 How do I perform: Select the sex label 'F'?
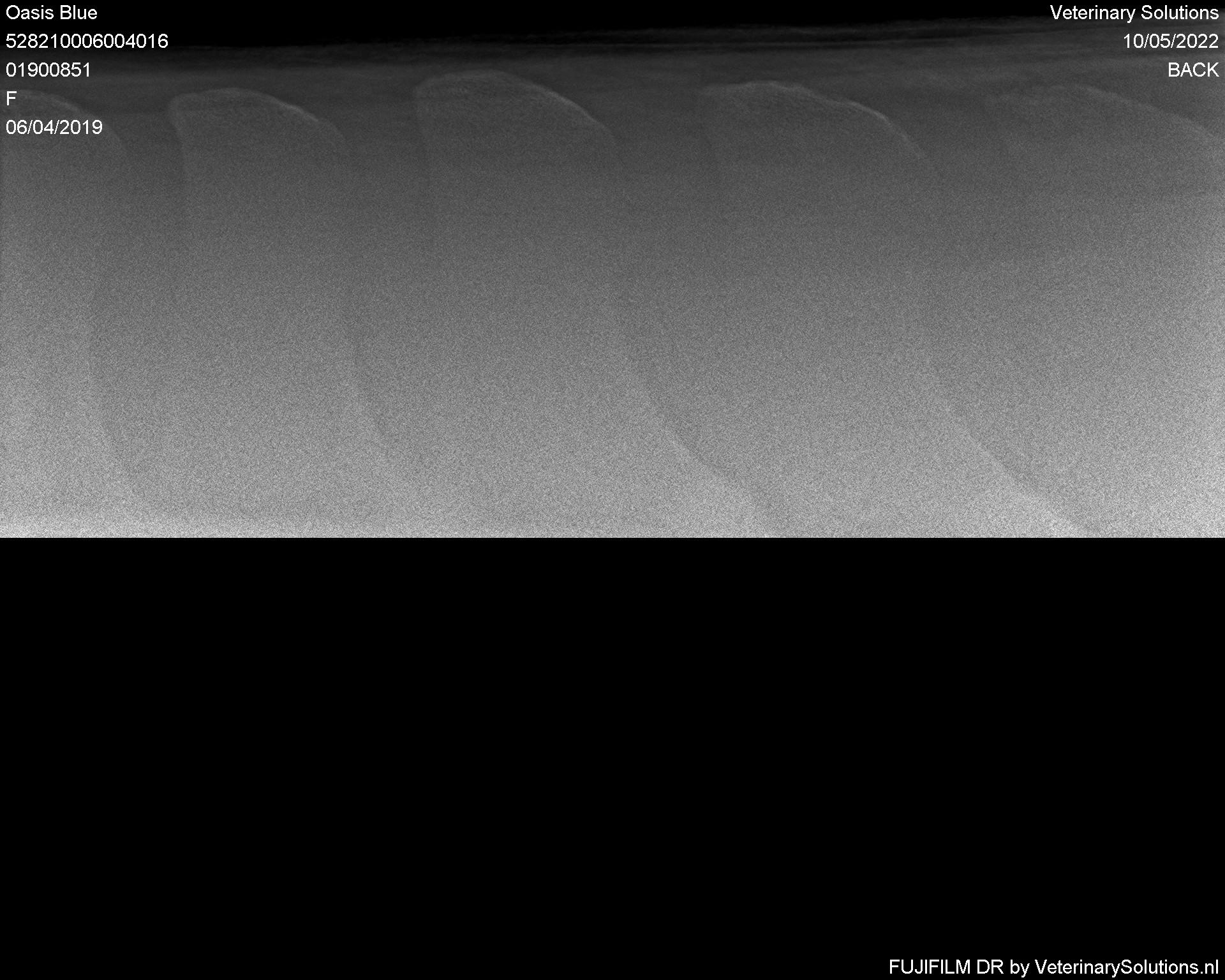11,98
